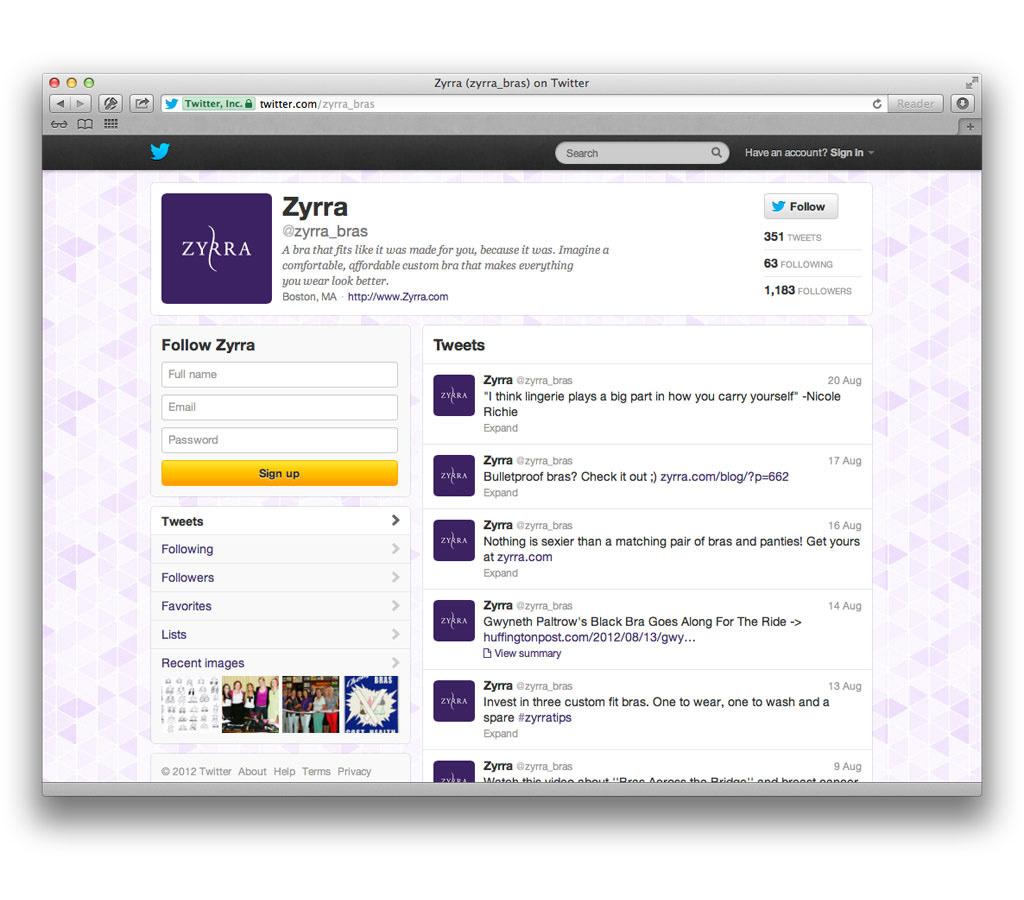Open the Sign in dropdown
This screenshot has width=1024, height=900.
[852, 153]
